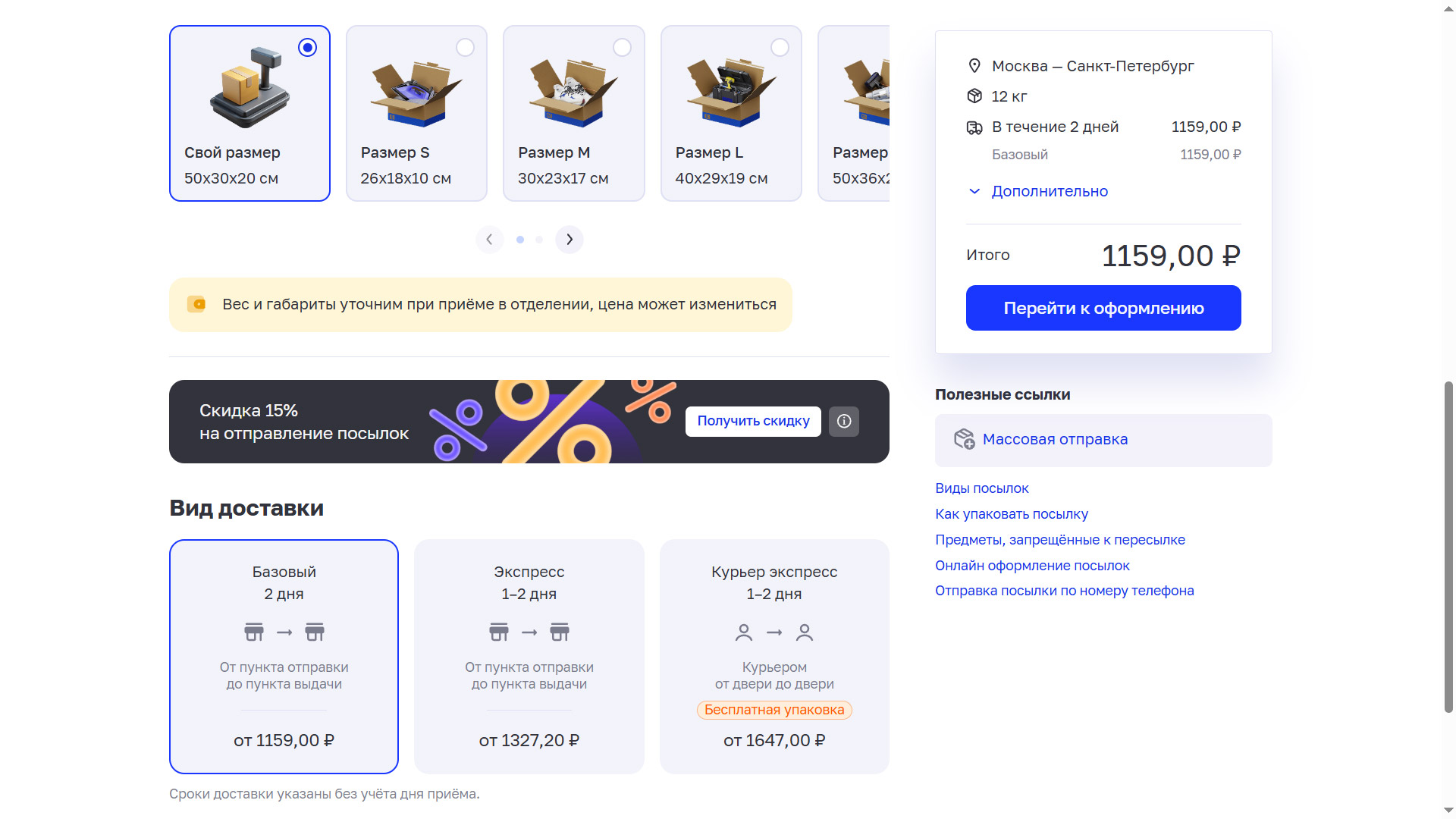Click the previous arrow in size carousel
This screenshot has height=819, width=1456.
(489, 240)
